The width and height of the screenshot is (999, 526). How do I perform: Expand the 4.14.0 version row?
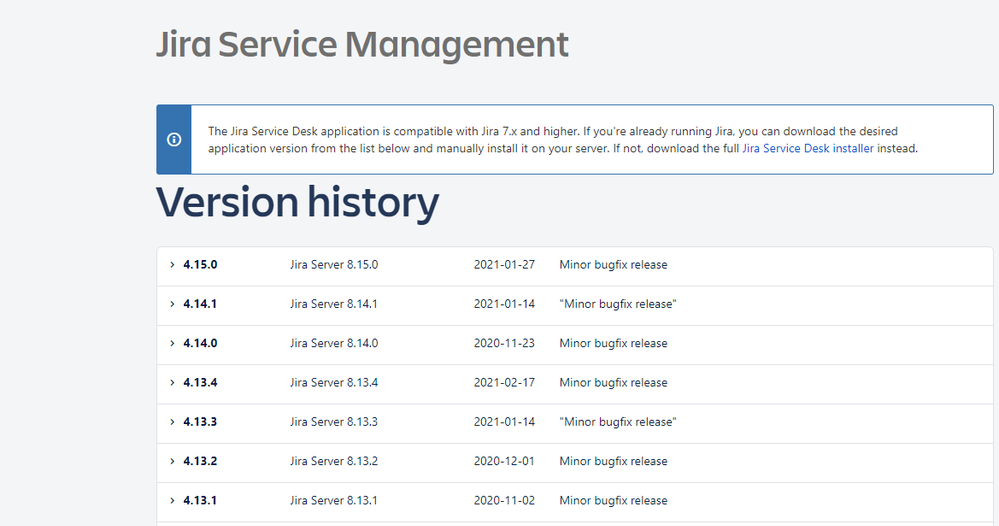[172, 343]
